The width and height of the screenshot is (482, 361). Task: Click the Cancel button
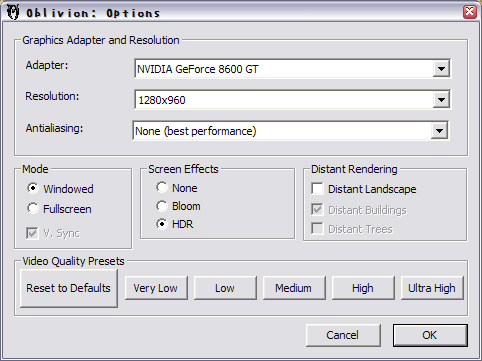click(x=343, y=335)
